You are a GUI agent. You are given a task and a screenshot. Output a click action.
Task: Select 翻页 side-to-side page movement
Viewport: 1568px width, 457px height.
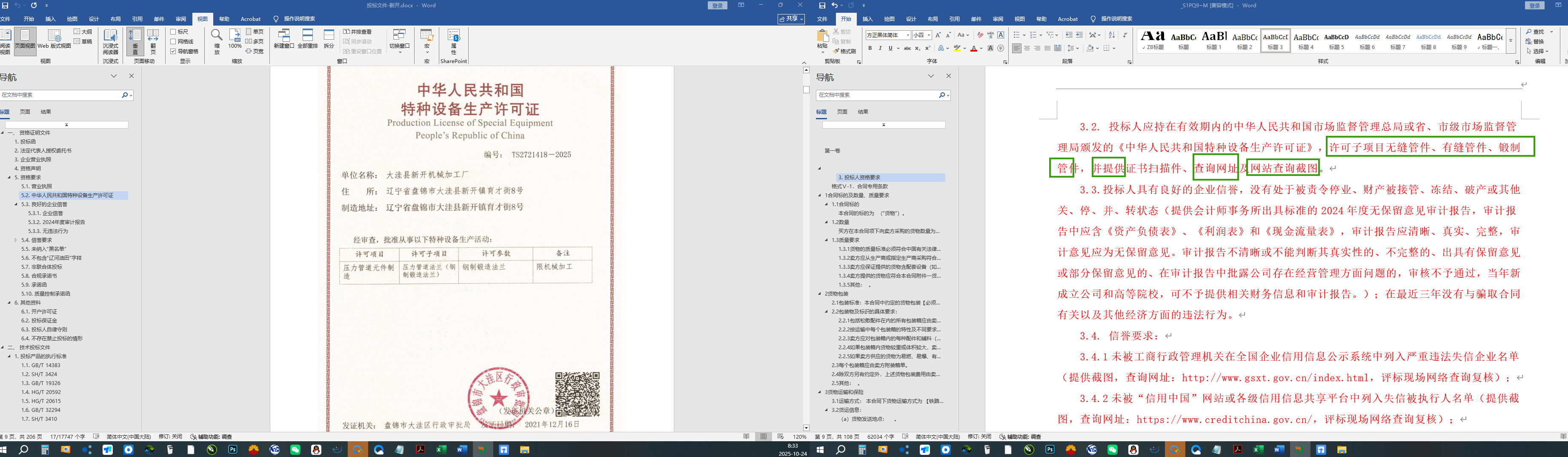(153, 41)
